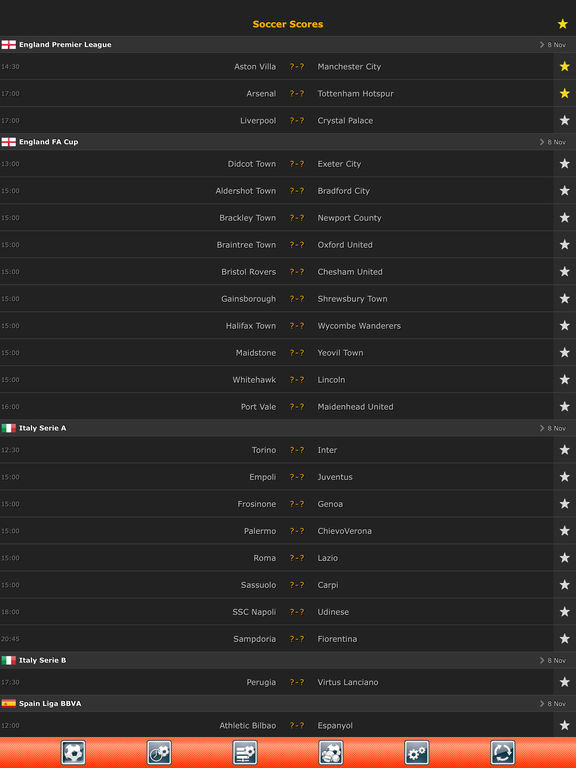Open the Italy Serie B league header

[288, 660]
